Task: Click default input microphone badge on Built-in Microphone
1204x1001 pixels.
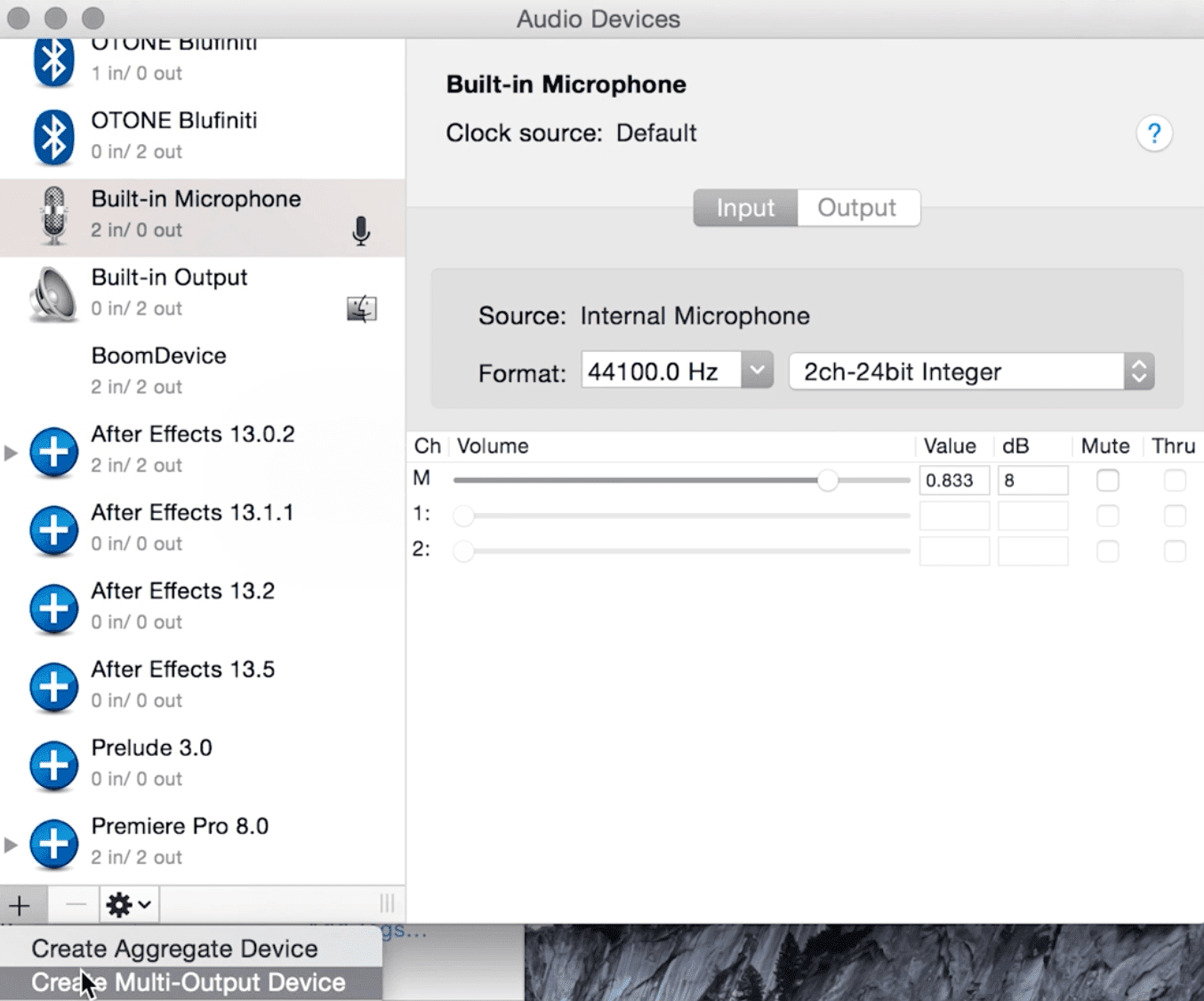Action: pyautogui.click(x=360, y=231)
